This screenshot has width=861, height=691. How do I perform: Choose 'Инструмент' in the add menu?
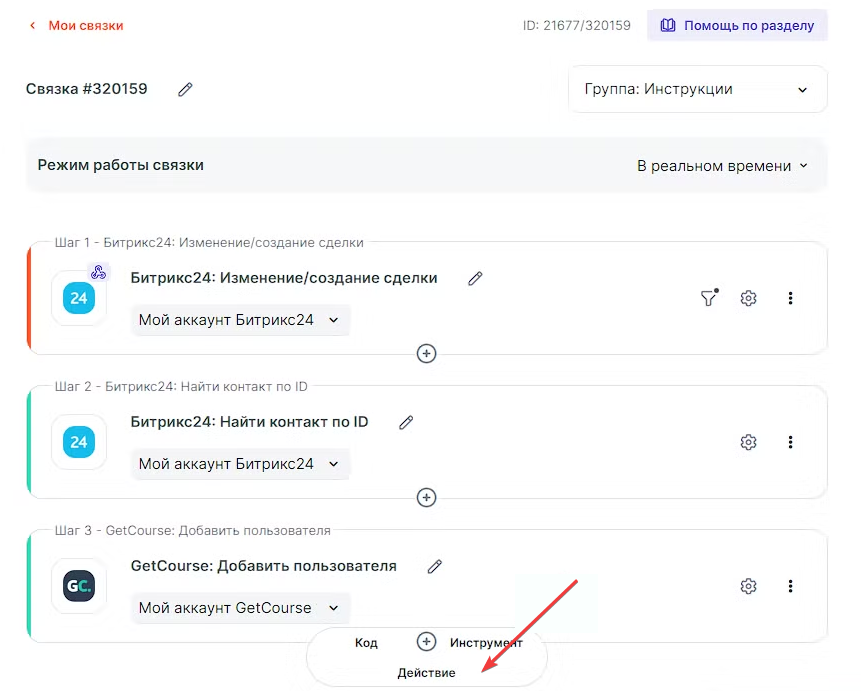[x=486, y=643]
